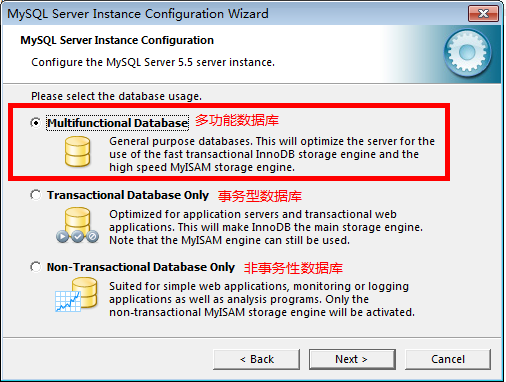The image size is (506, 382).
Task: Select the Multifunctional Database radio button
Action: pos(36,123)
